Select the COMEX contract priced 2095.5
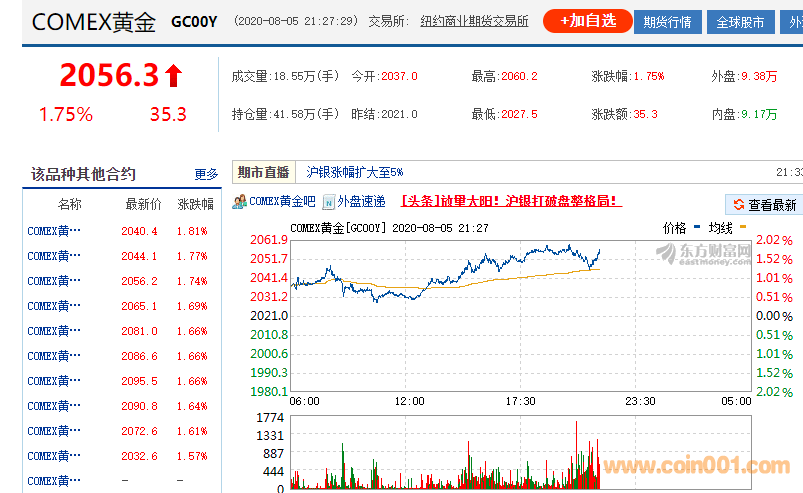Image resolution: width=803 pixels, height=493 pixels. [54, 381]
